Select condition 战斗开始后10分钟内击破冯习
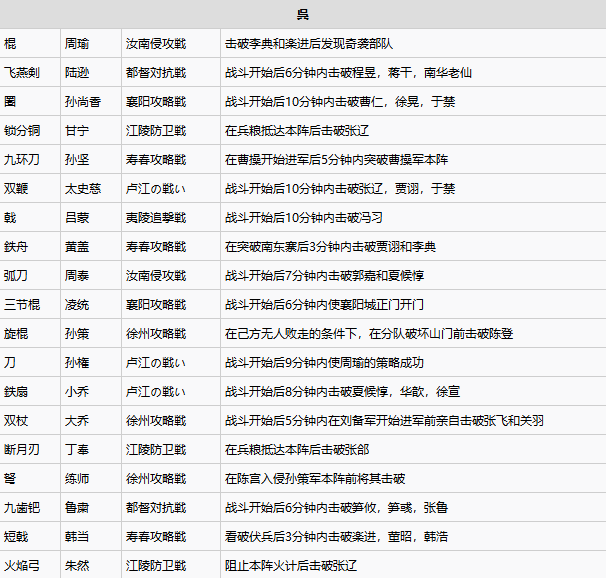Screen dimensions: 606x578 coord(303,218)
